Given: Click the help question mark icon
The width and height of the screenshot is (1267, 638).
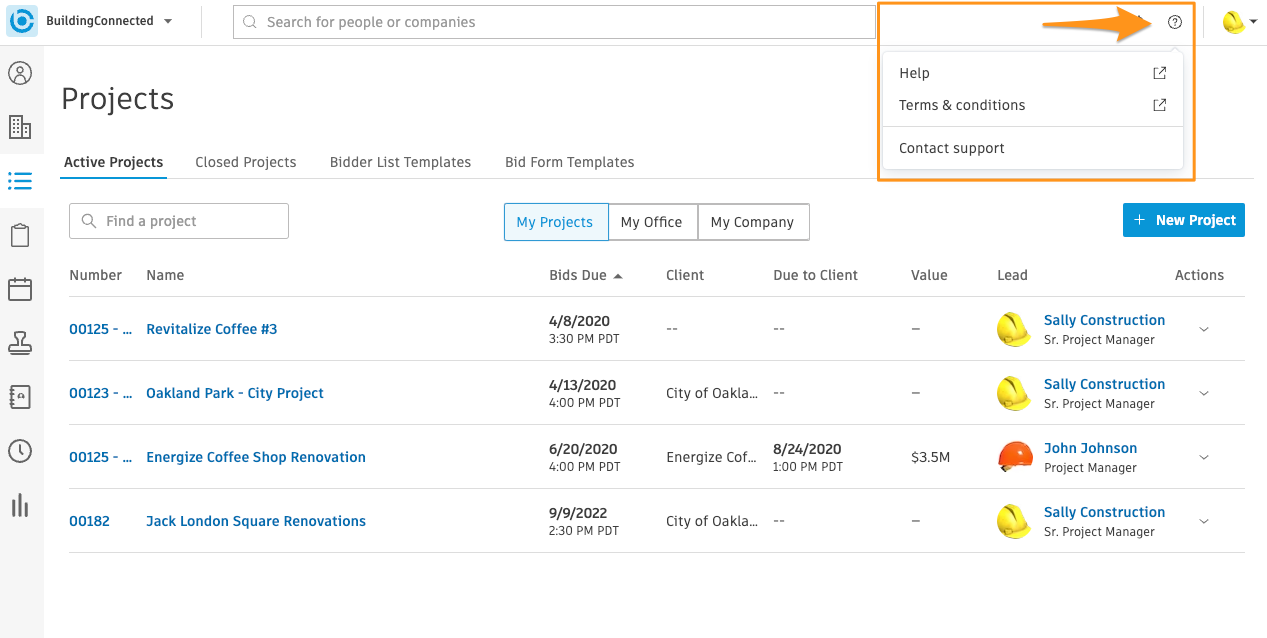Looking at the screenshot, I should coord(1175,22).
